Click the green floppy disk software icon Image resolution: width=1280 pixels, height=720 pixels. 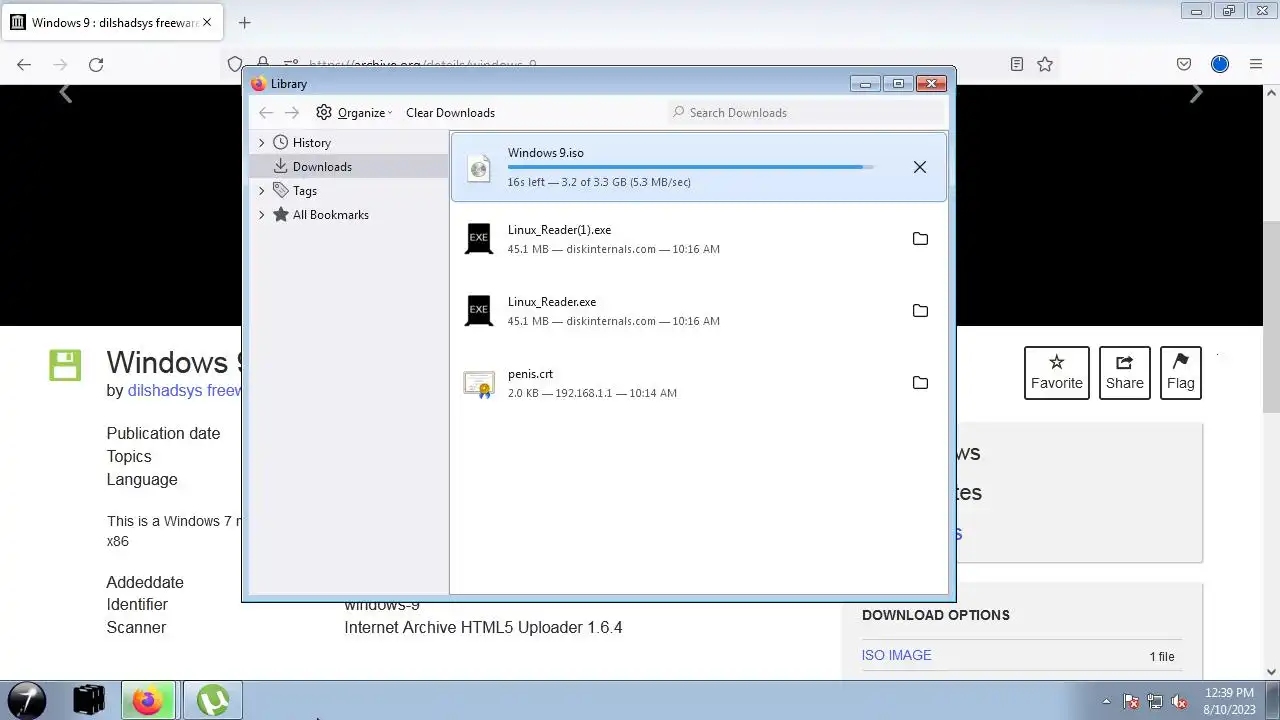65,365
